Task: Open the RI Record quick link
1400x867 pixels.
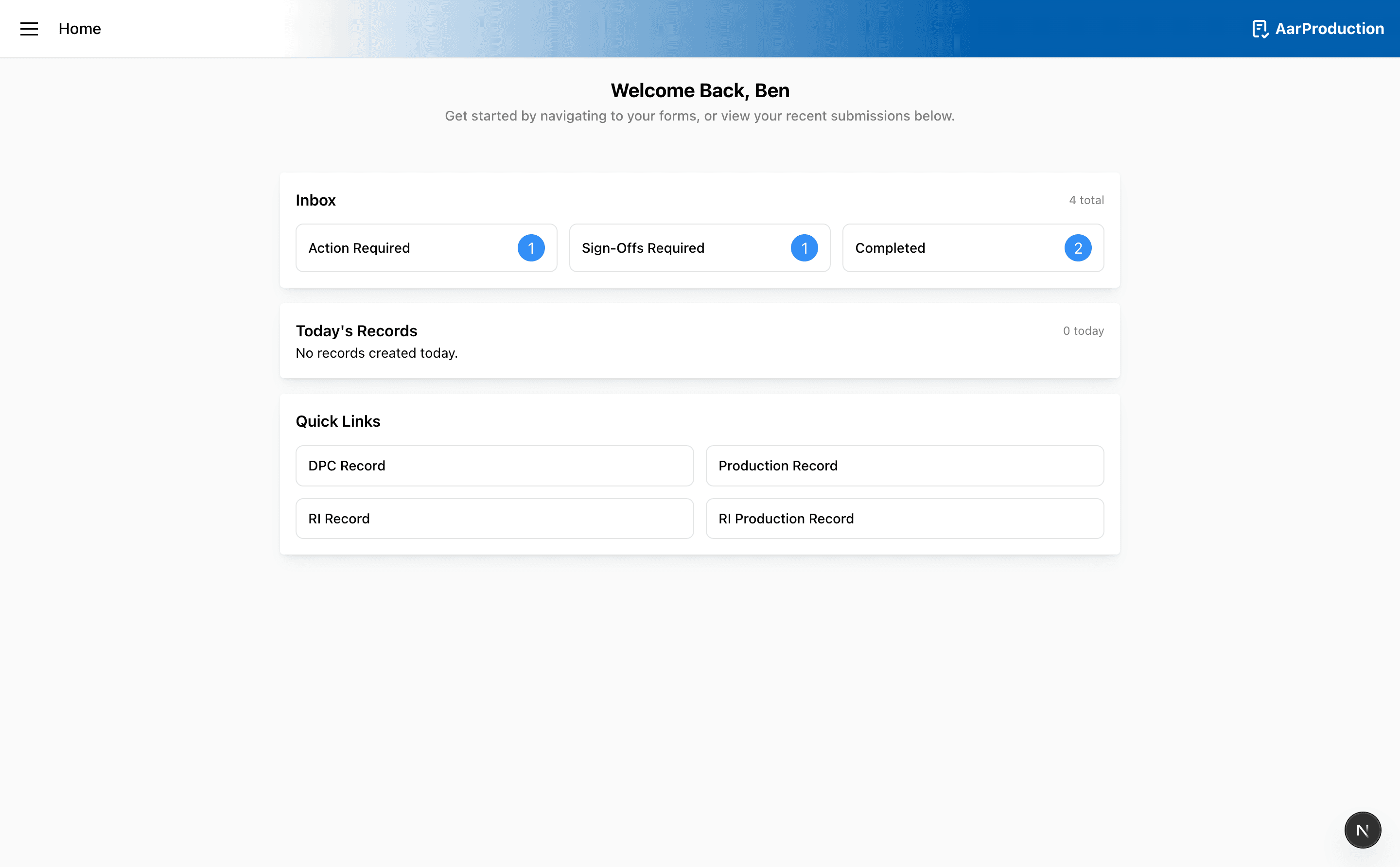Action: [494, 519]
